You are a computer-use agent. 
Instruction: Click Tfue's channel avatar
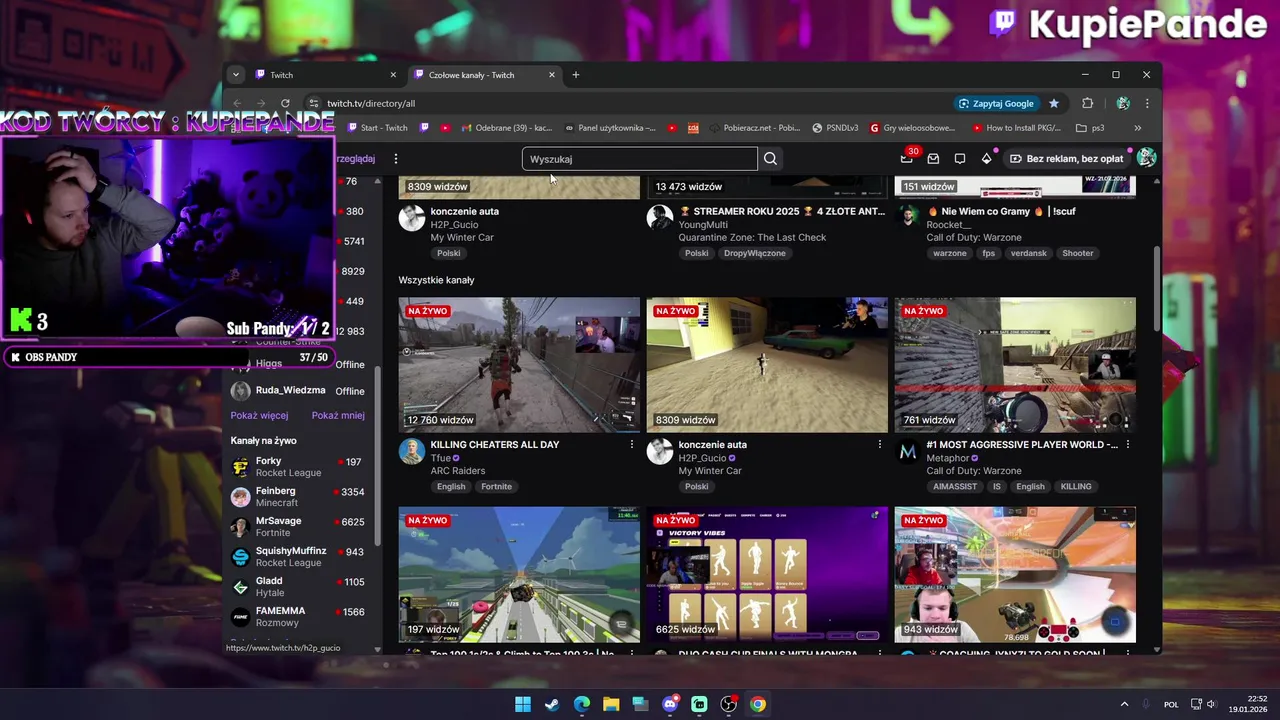pyautogui.click(x=411, y=451)
